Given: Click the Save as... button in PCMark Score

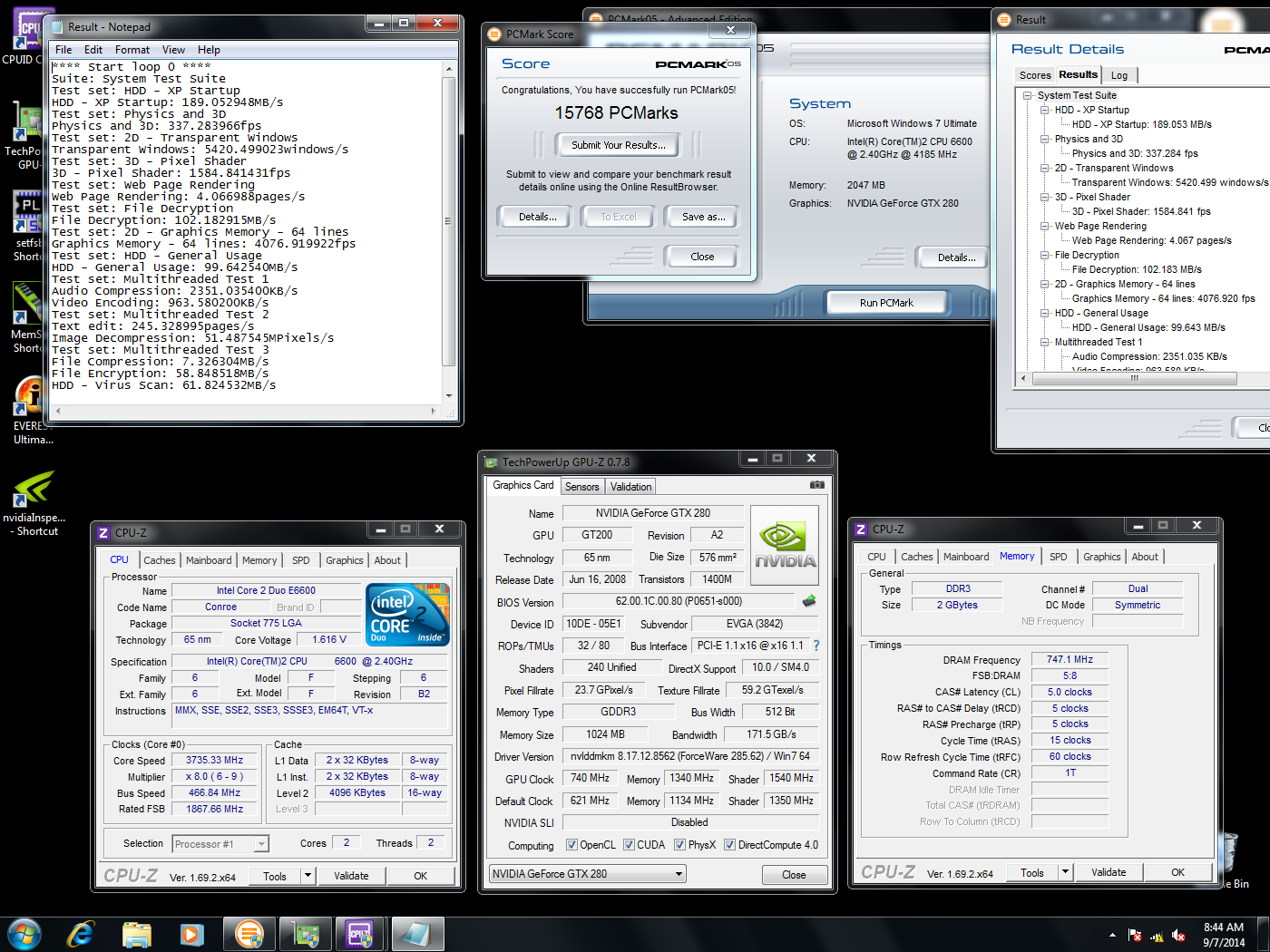Looking at the screenshot, I should click(704, 217).
